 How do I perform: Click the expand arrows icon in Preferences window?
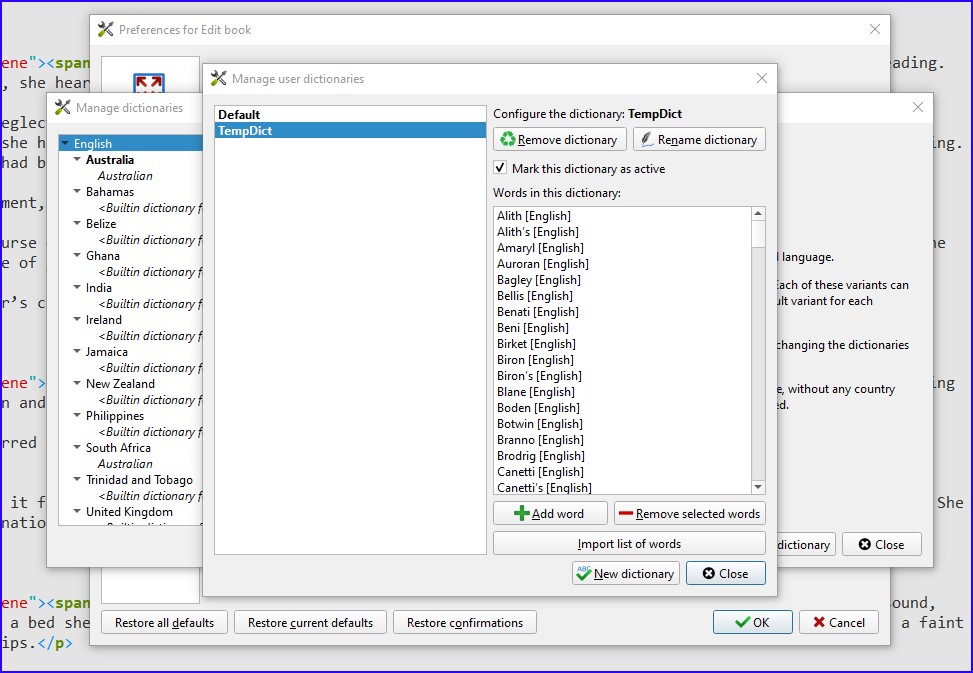[x=149, y=82]
